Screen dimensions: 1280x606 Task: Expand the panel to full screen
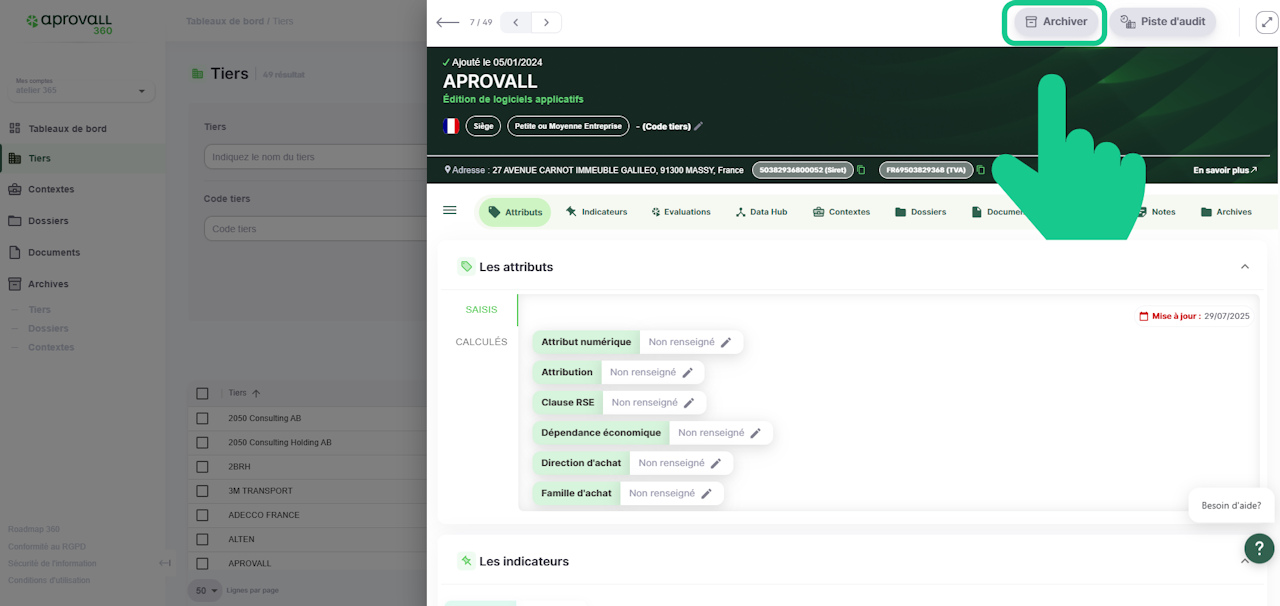click(1266, 22)
